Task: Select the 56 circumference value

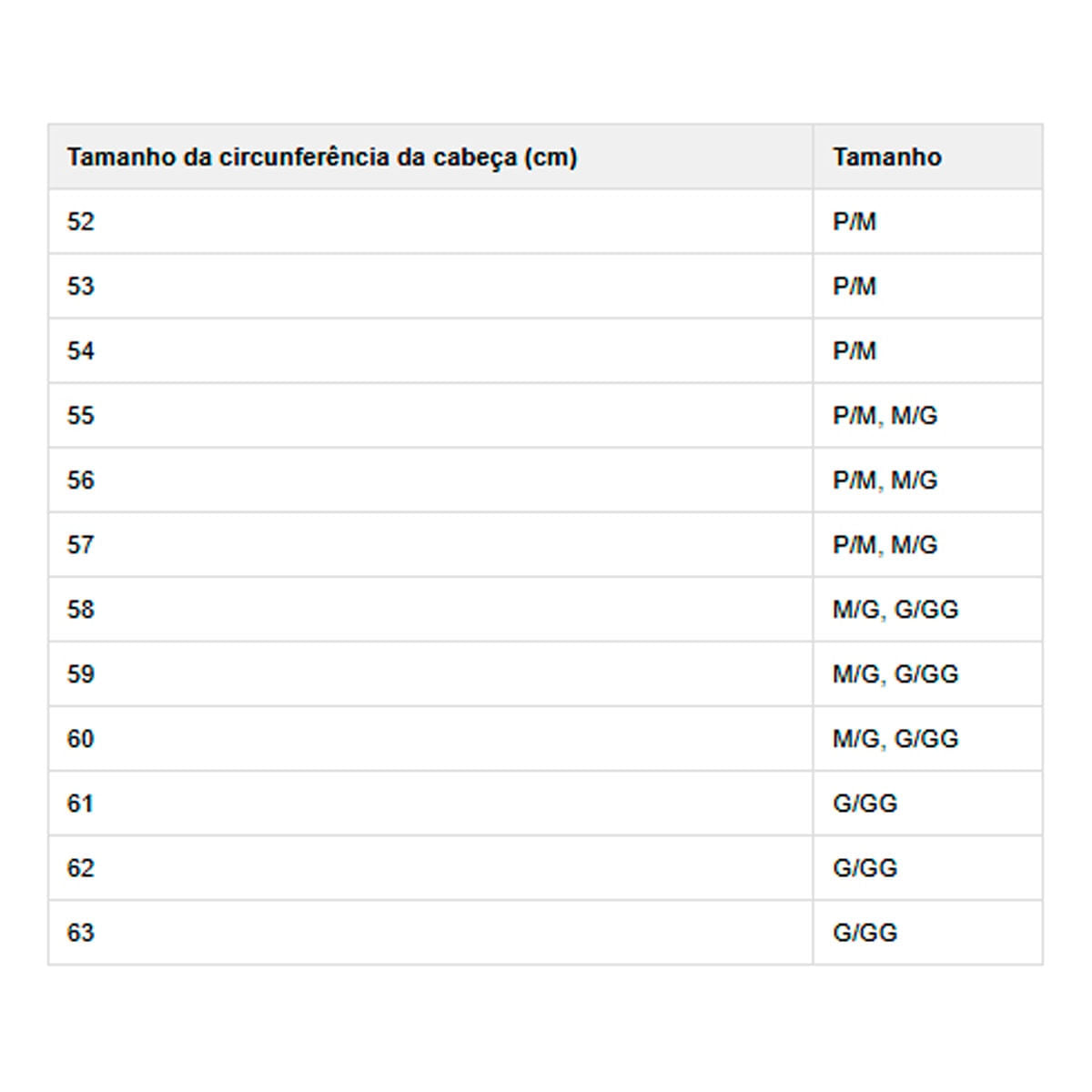Action: pyautogui.click(x=81, y=480)
